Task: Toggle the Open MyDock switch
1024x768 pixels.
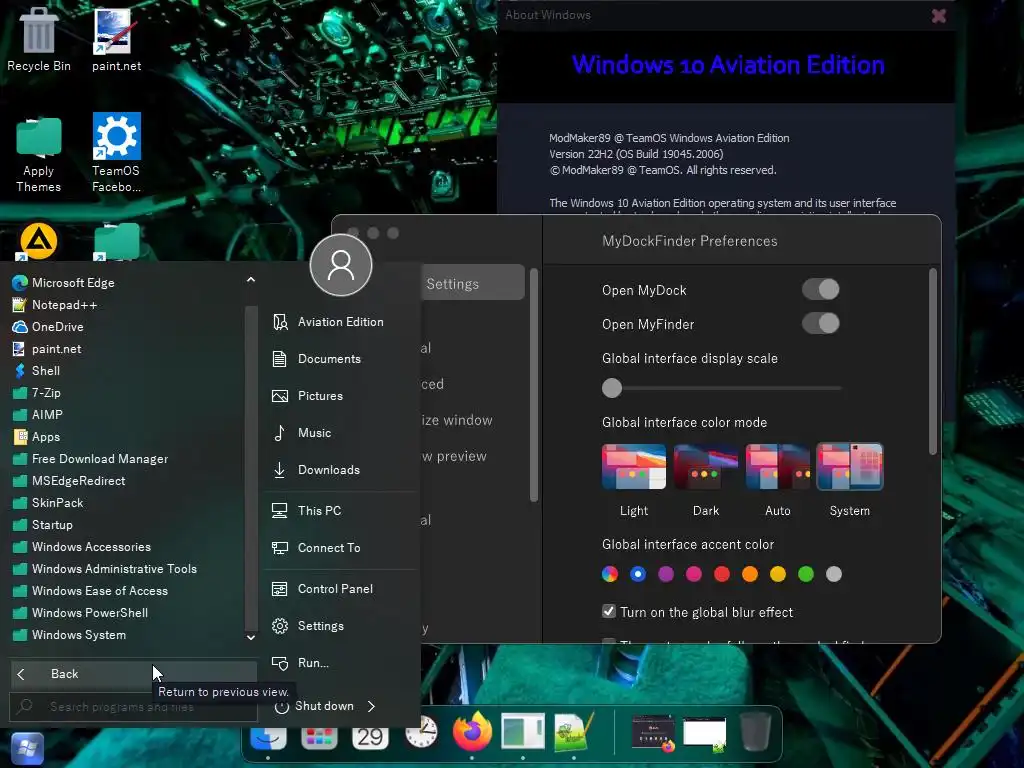Action: coord(821,289)
